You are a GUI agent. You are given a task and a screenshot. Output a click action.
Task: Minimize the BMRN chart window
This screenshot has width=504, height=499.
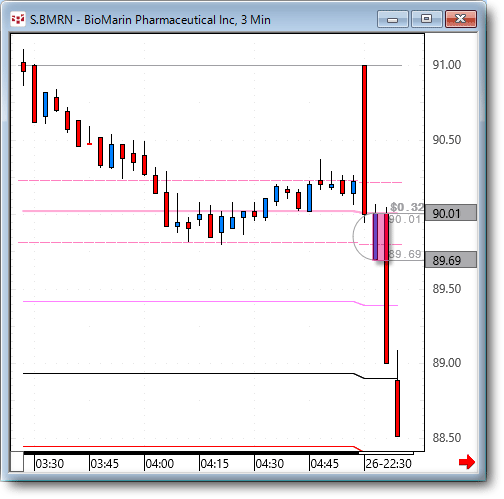pos(393,19)
